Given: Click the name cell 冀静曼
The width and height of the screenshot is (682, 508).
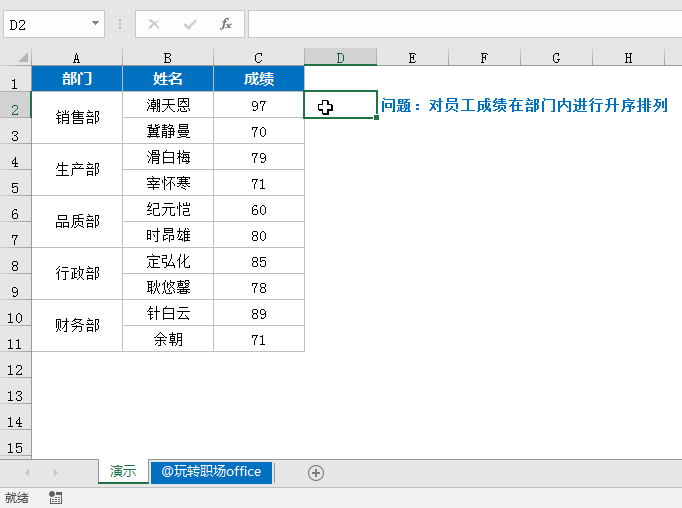Looking at the screenshot, I should coord(168,131).
